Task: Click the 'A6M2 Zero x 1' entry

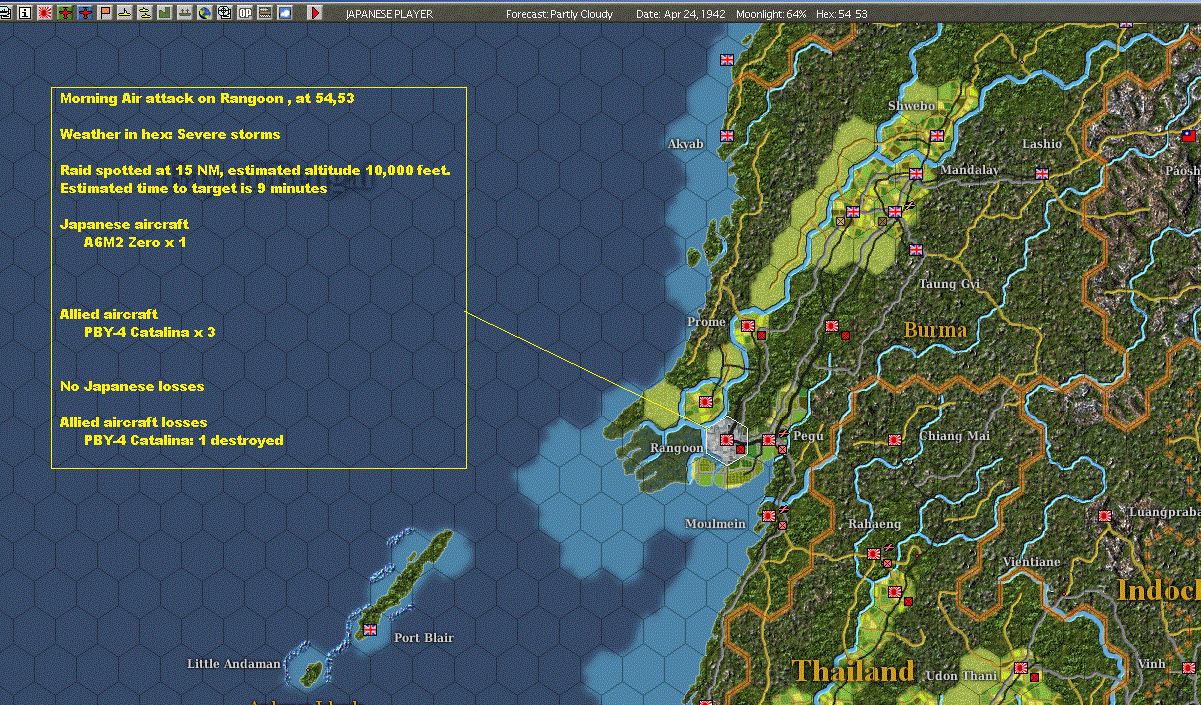Action: coord(135,242)
